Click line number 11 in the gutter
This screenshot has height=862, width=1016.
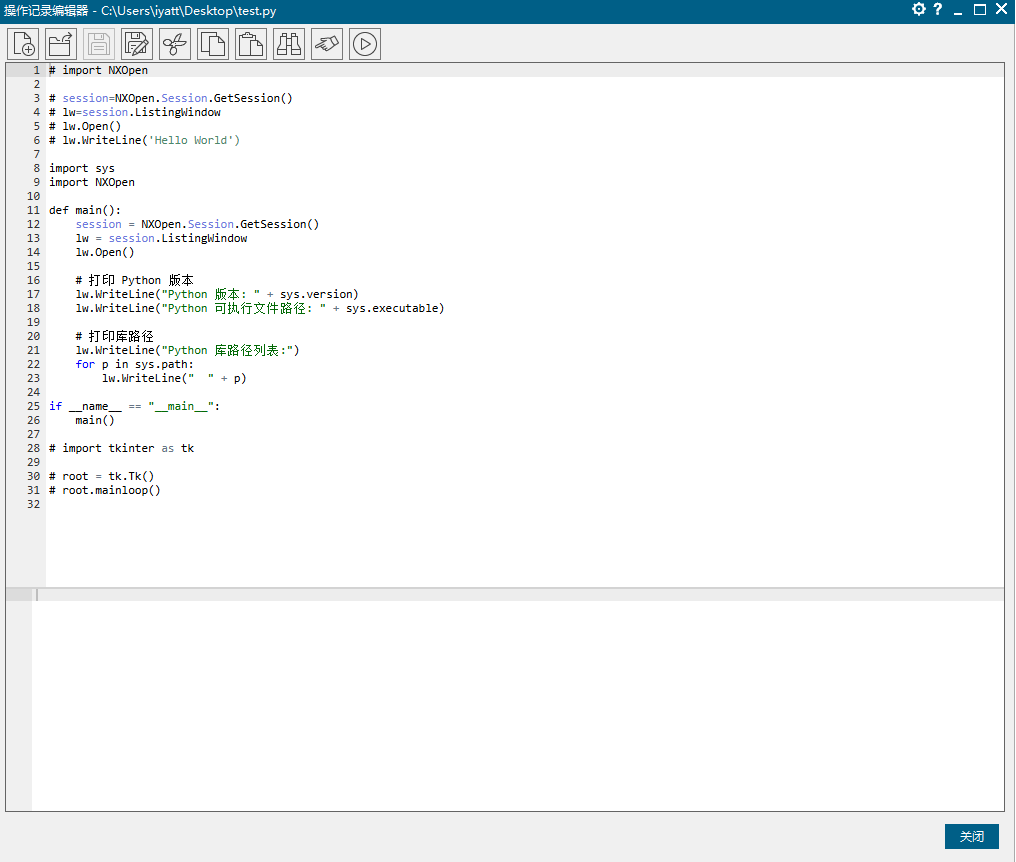click(34, 210)
